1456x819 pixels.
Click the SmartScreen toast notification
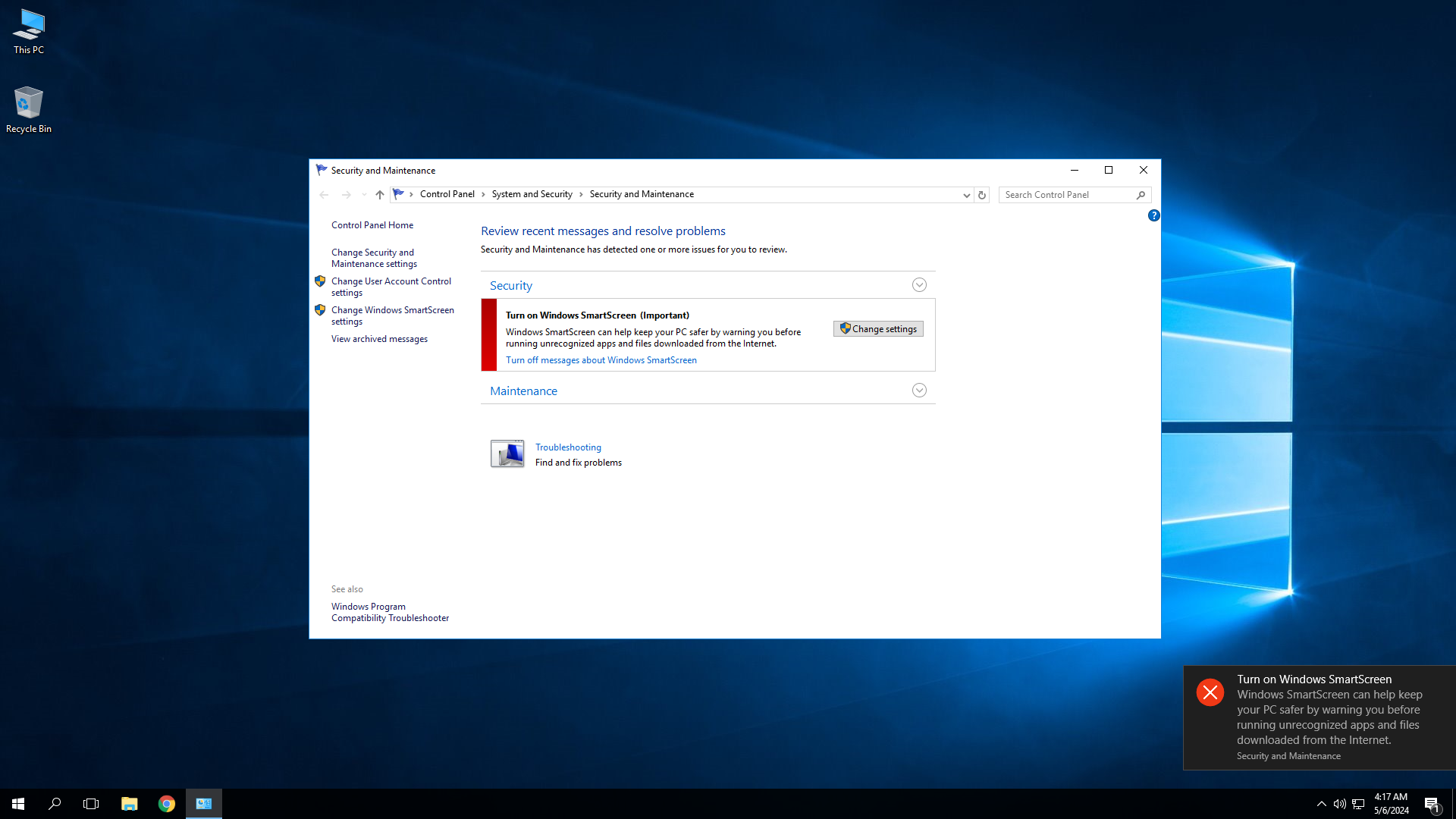pyautogui.click(x=1319, y=717)
